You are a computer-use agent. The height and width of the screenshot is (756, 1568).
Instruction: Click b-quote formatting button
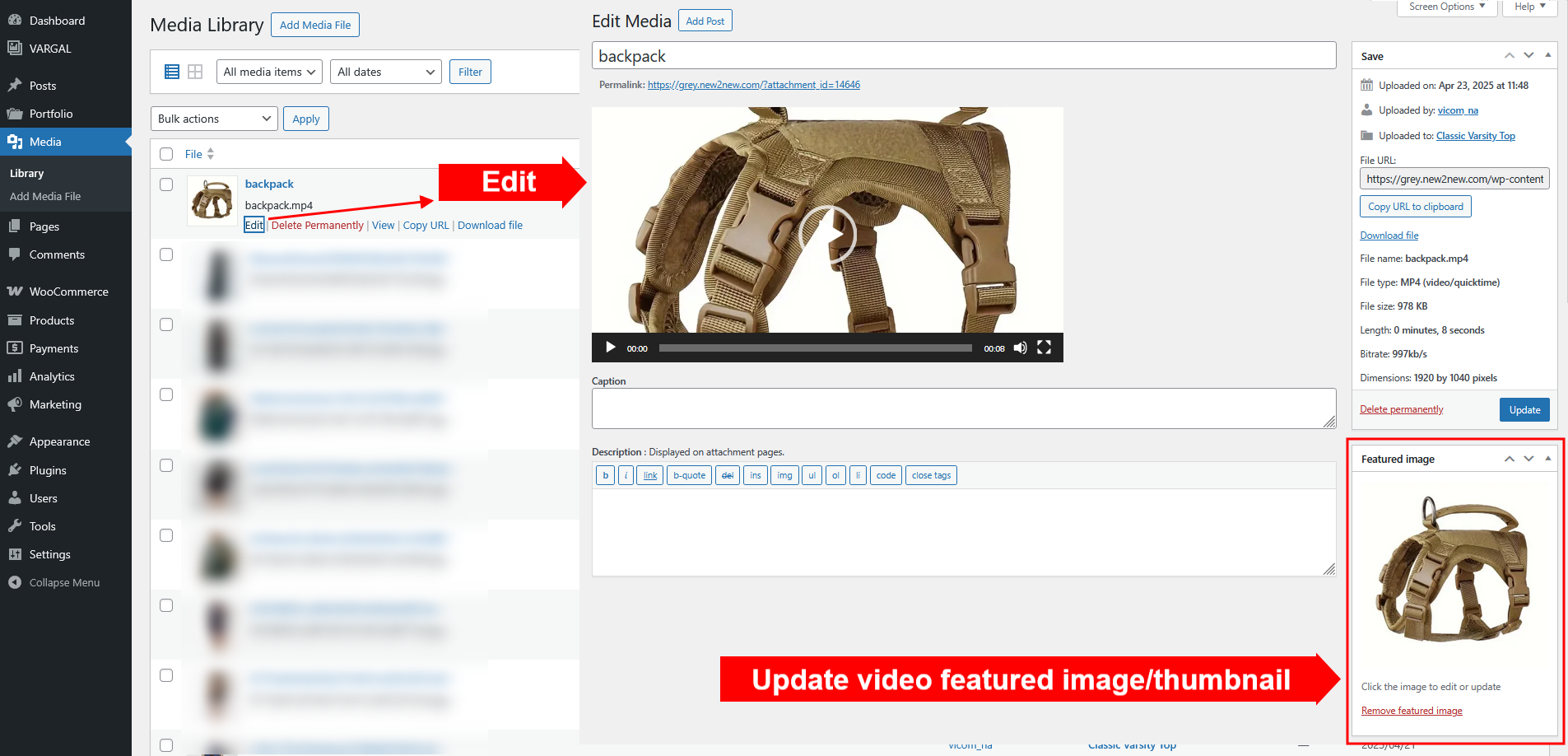690,475
